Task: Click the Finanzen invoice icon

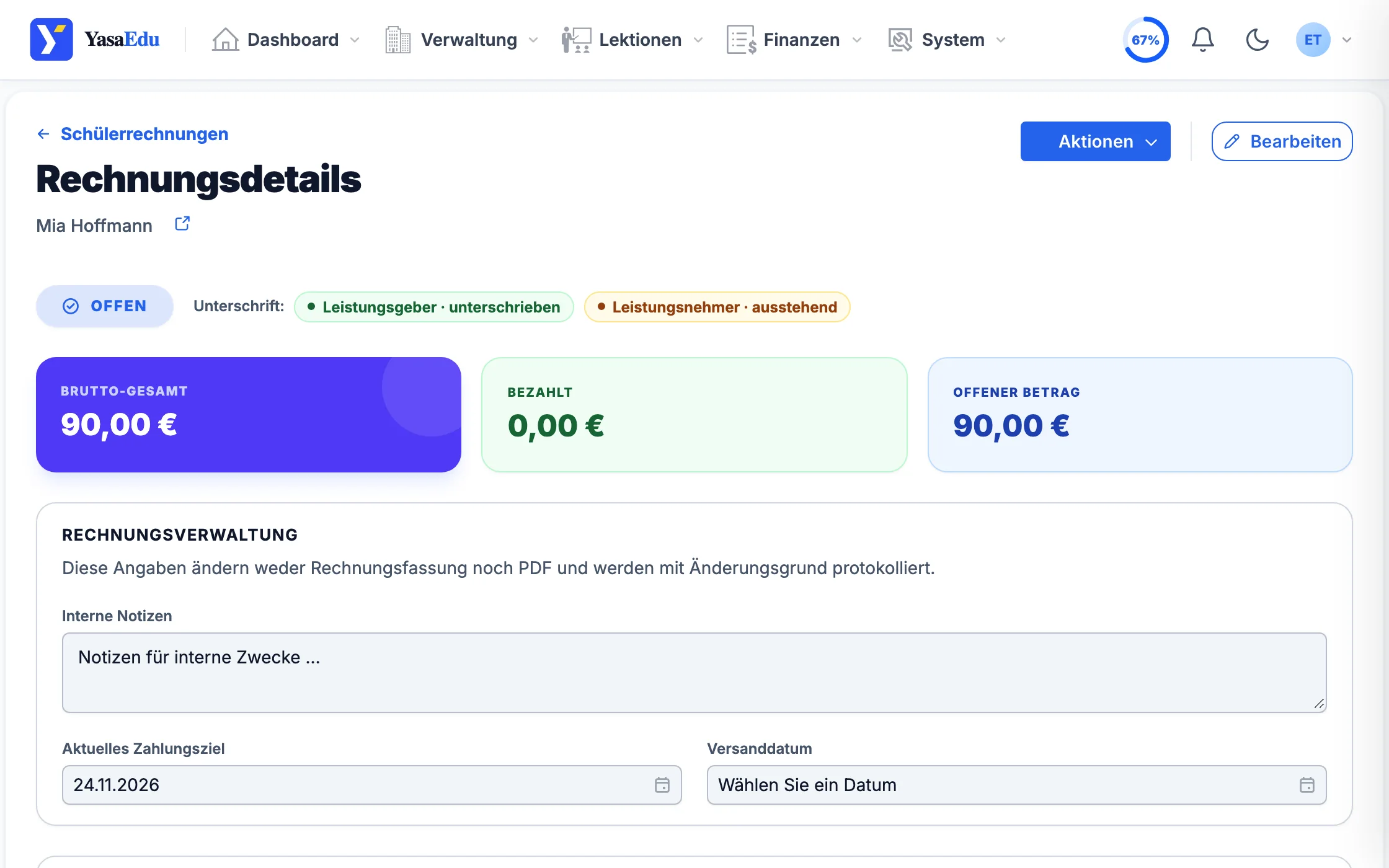Action: (741, 40)
